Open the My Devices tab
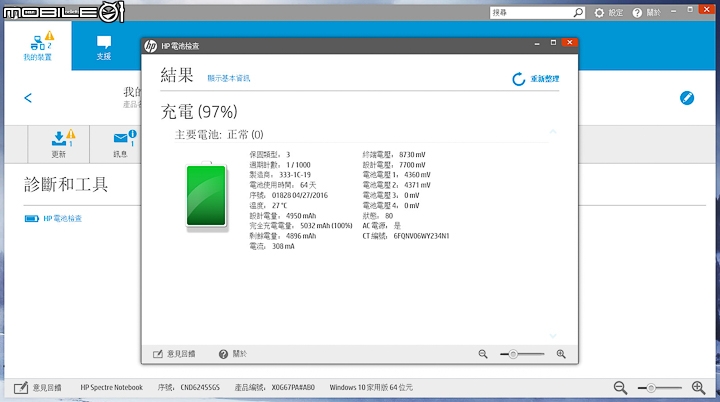The height and width of the screenshot is (402, 720). (38, 45)
